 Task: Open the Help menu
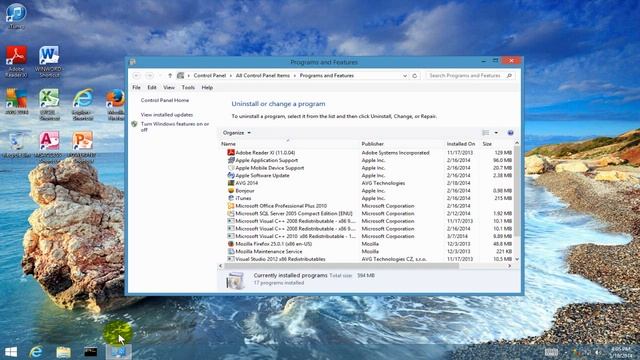click(x=207, y=87)
